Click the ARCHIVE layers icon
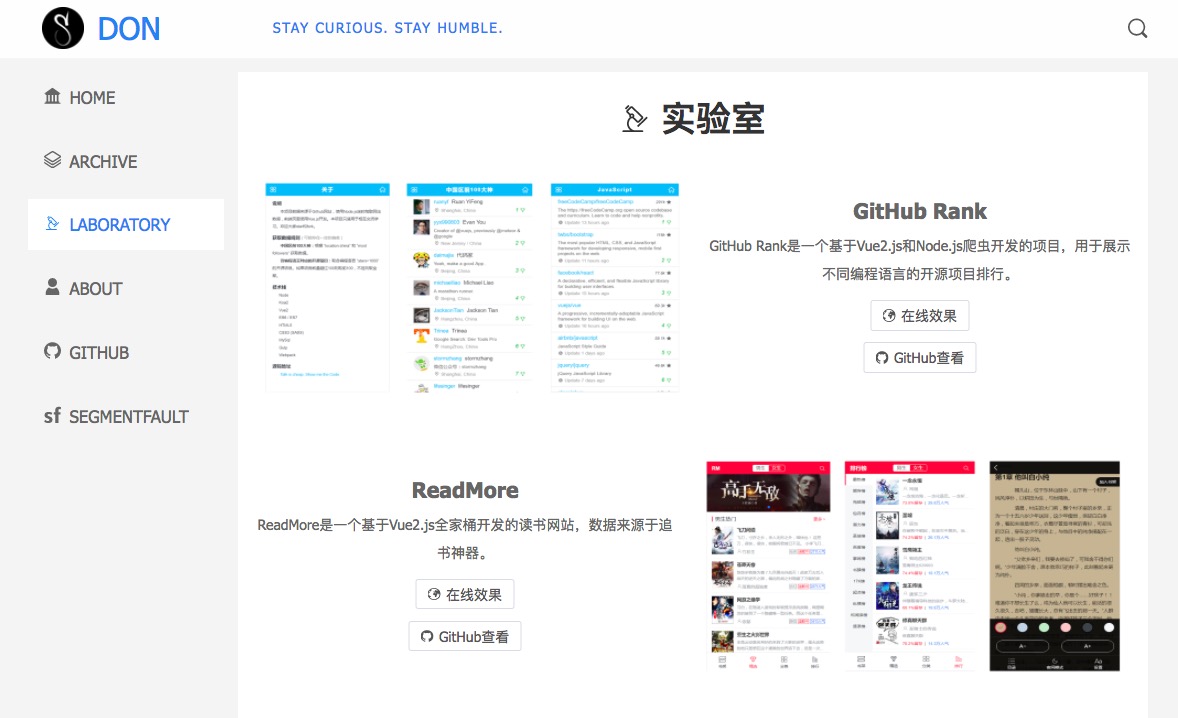 pyautogui.click(x=52, y=160)
